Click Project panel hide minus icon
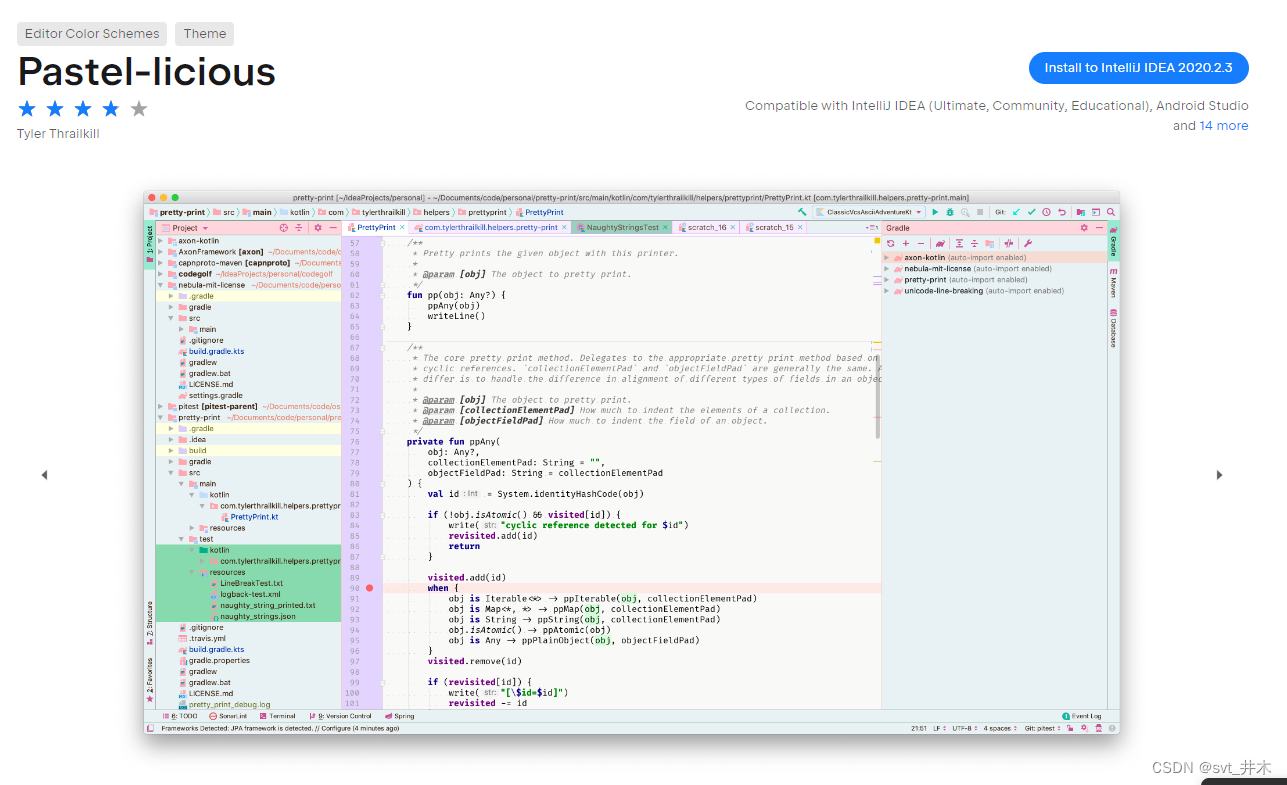 pyautogui.click(x=333, y=228)
